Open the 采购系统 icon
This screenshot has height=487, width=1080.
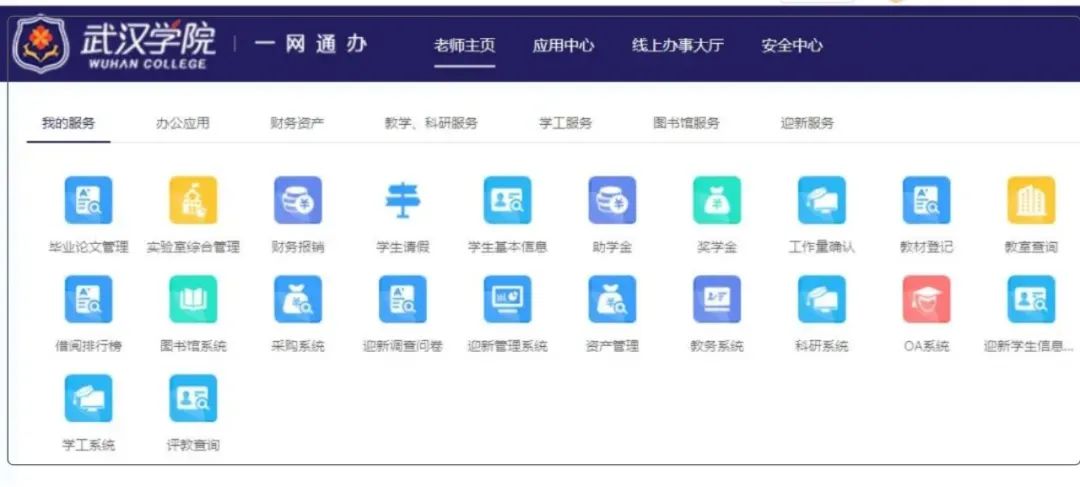pyautogui.click(x=298, y=300)
